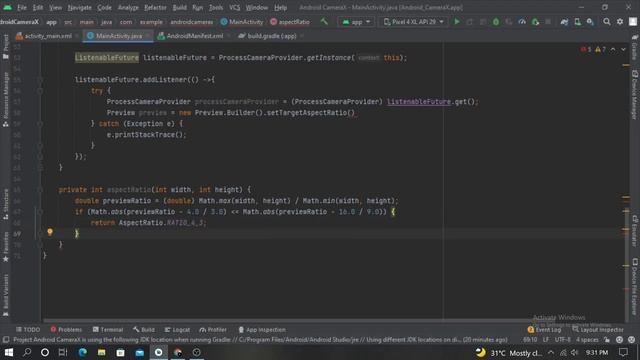Viewport: 640px width, 360px height.
Task: Open the Resource Manager side panel
Action: tap(6, 99)
